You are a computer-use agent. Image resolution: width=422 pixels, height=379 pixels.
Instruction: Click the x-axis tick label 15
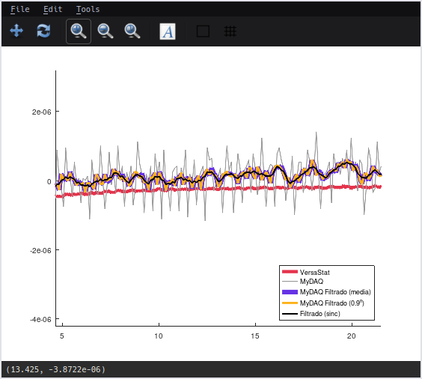255,336
